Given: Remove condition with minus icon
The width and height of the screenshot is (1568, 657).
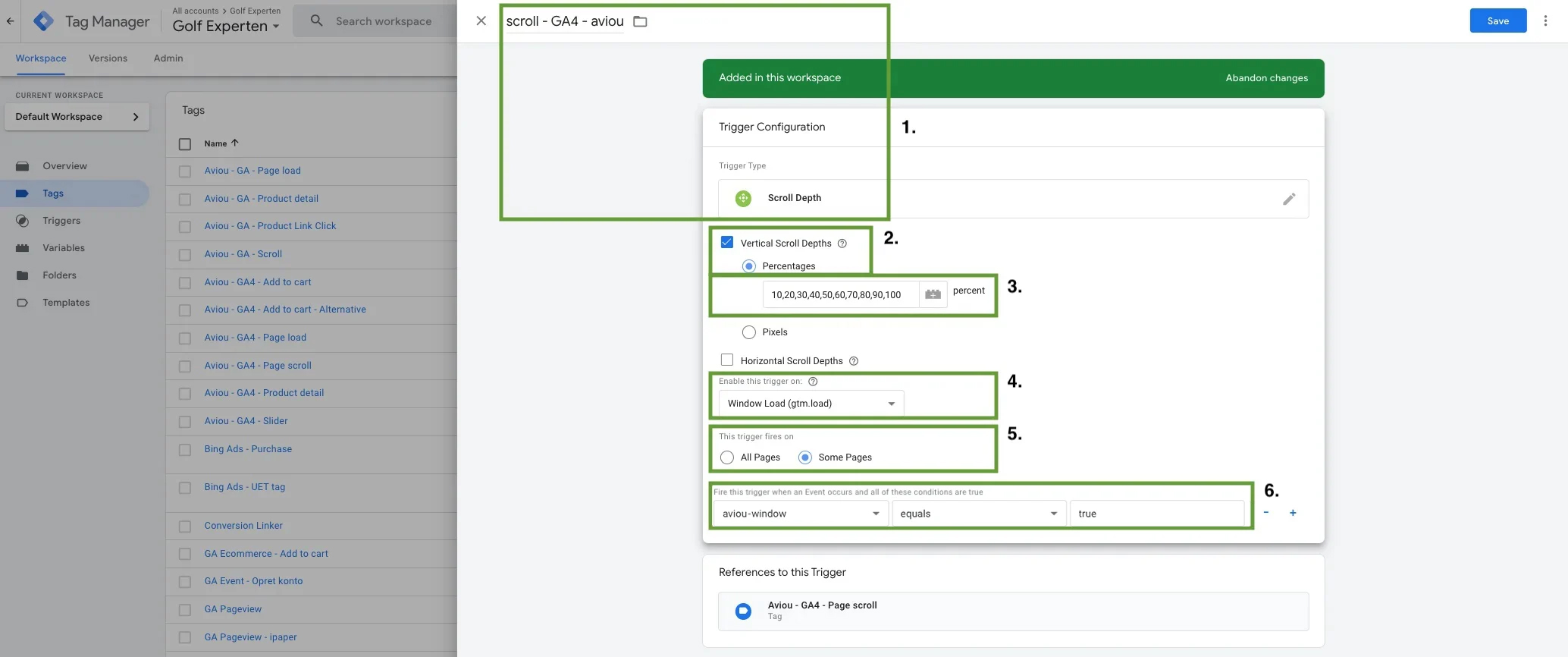Looking at the screenshot, I should [1265, 513].
